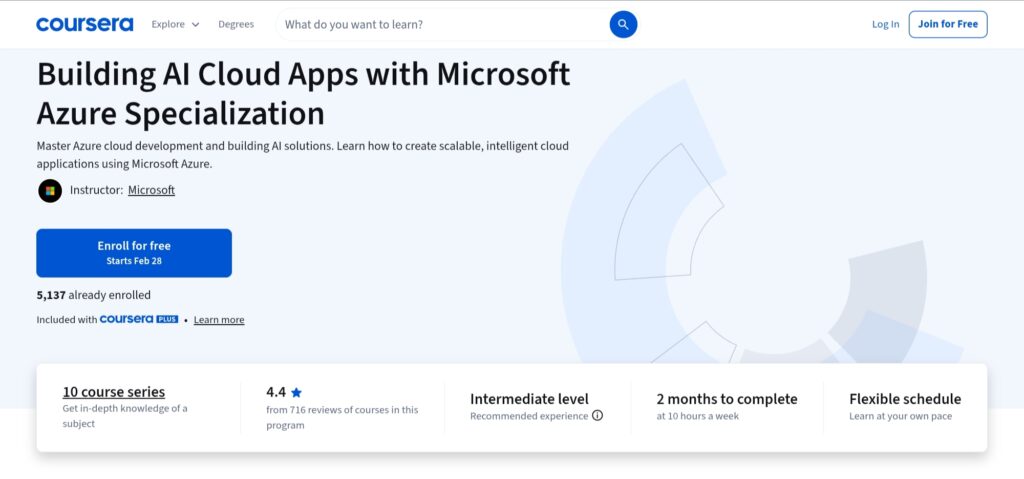This screenshot has height=479, width=1024.
Task: Click the Coursera Plus logo
Action: (138, 319)
